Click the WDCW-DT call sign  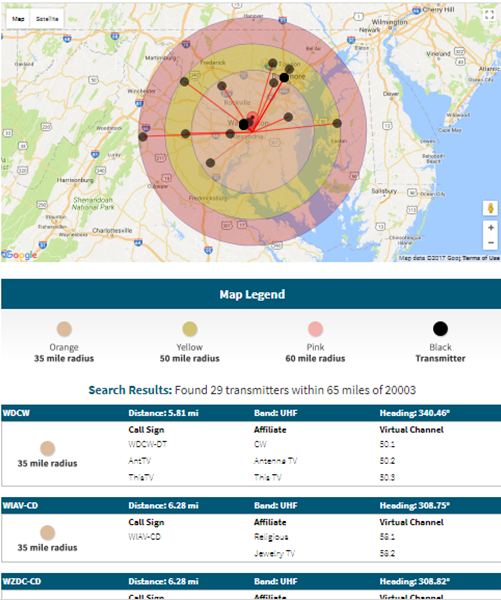pos(147,444)
